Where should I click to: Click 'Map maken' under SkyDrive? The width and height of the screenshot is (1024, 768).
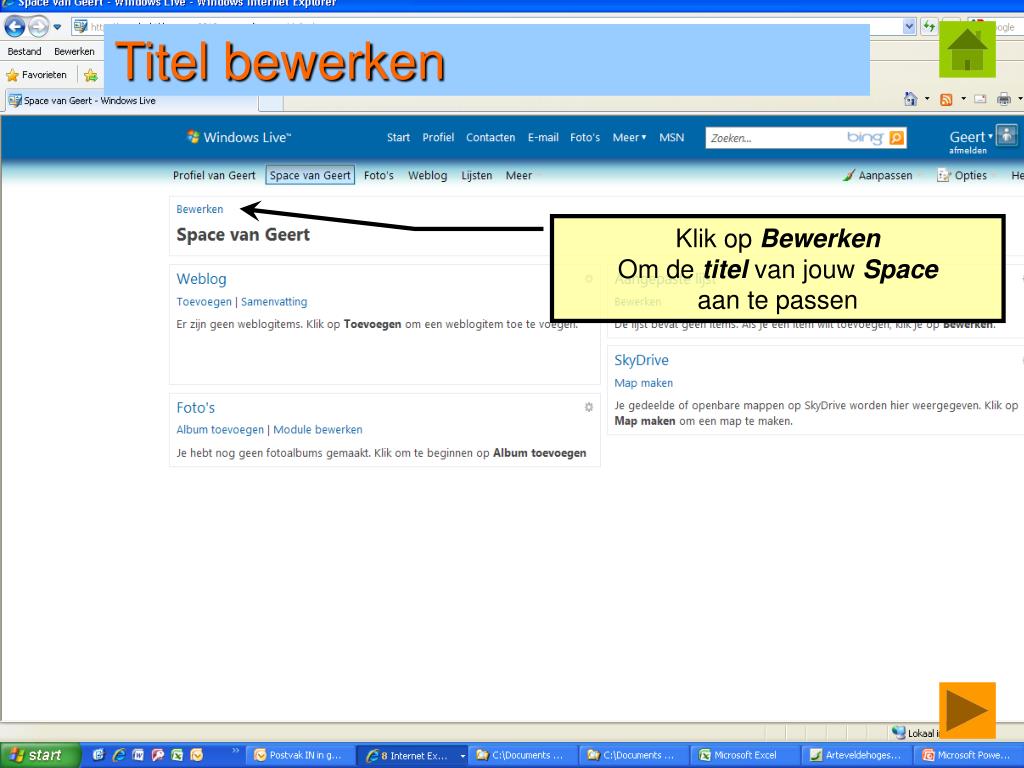pos(643,383)
